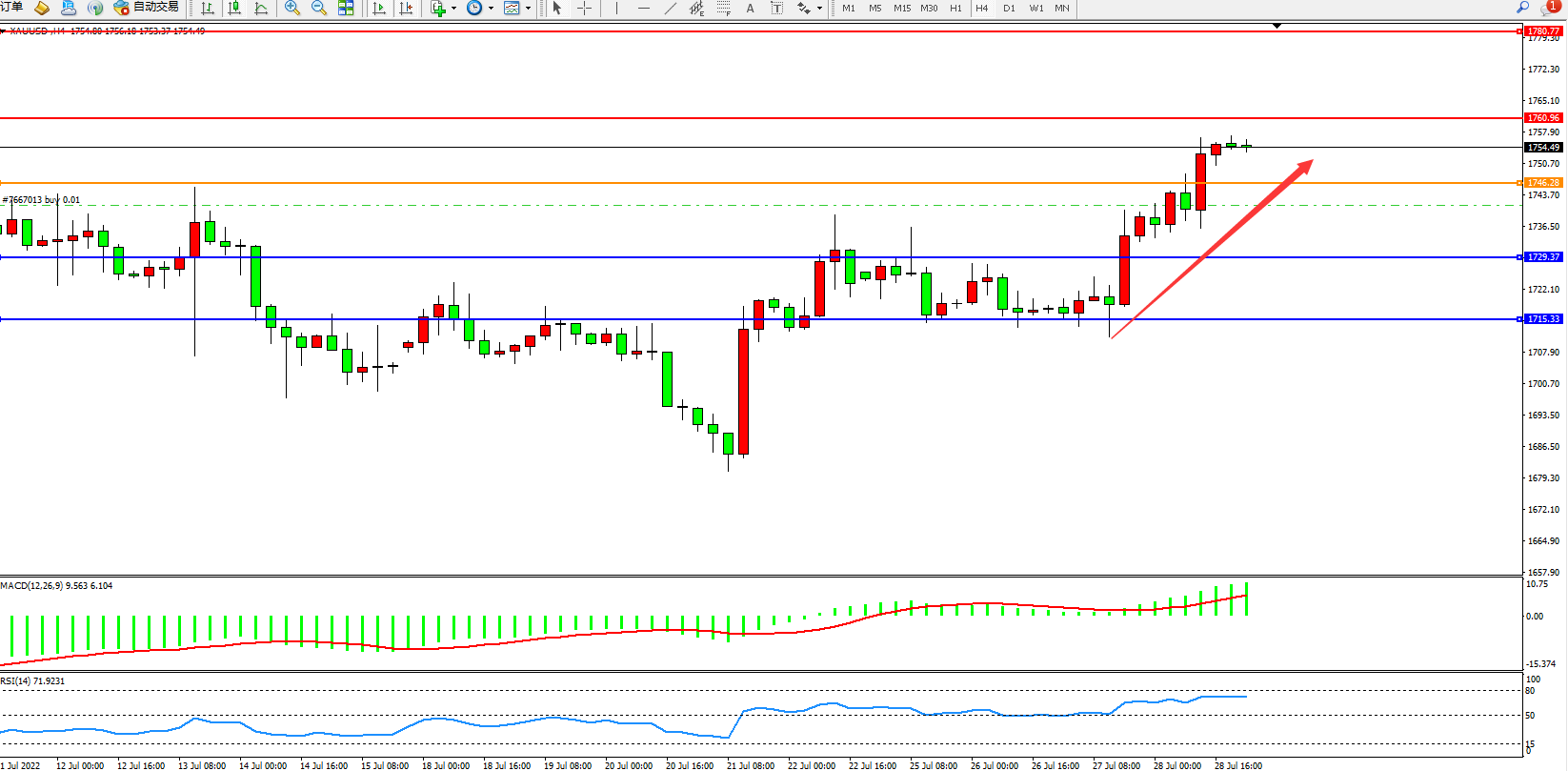Click the chart shift triangle marker
1568x771 pixels.
1277,26
